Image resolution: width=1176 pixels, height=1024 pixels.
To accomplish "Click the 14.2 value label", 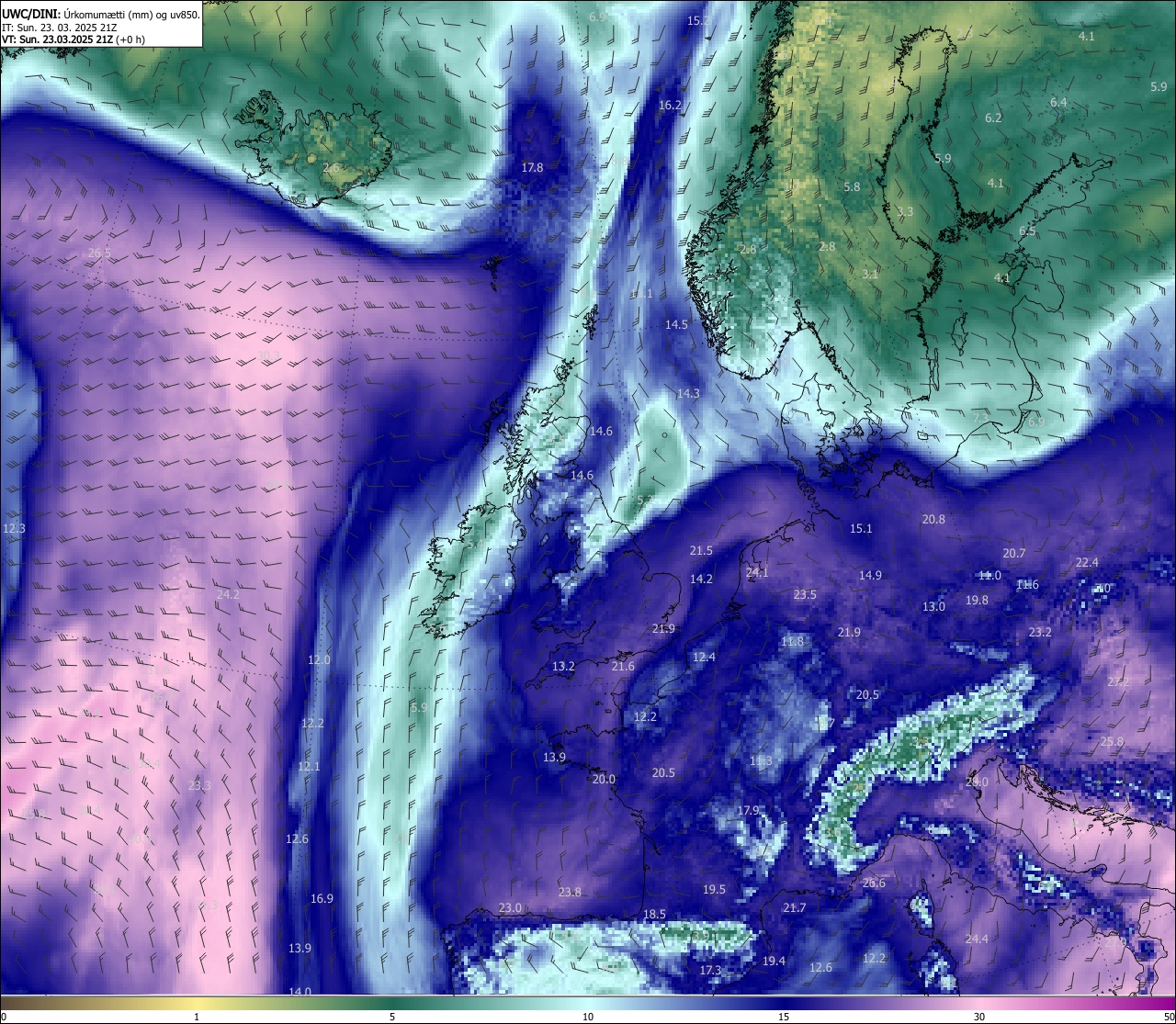I will click(701, 579).
